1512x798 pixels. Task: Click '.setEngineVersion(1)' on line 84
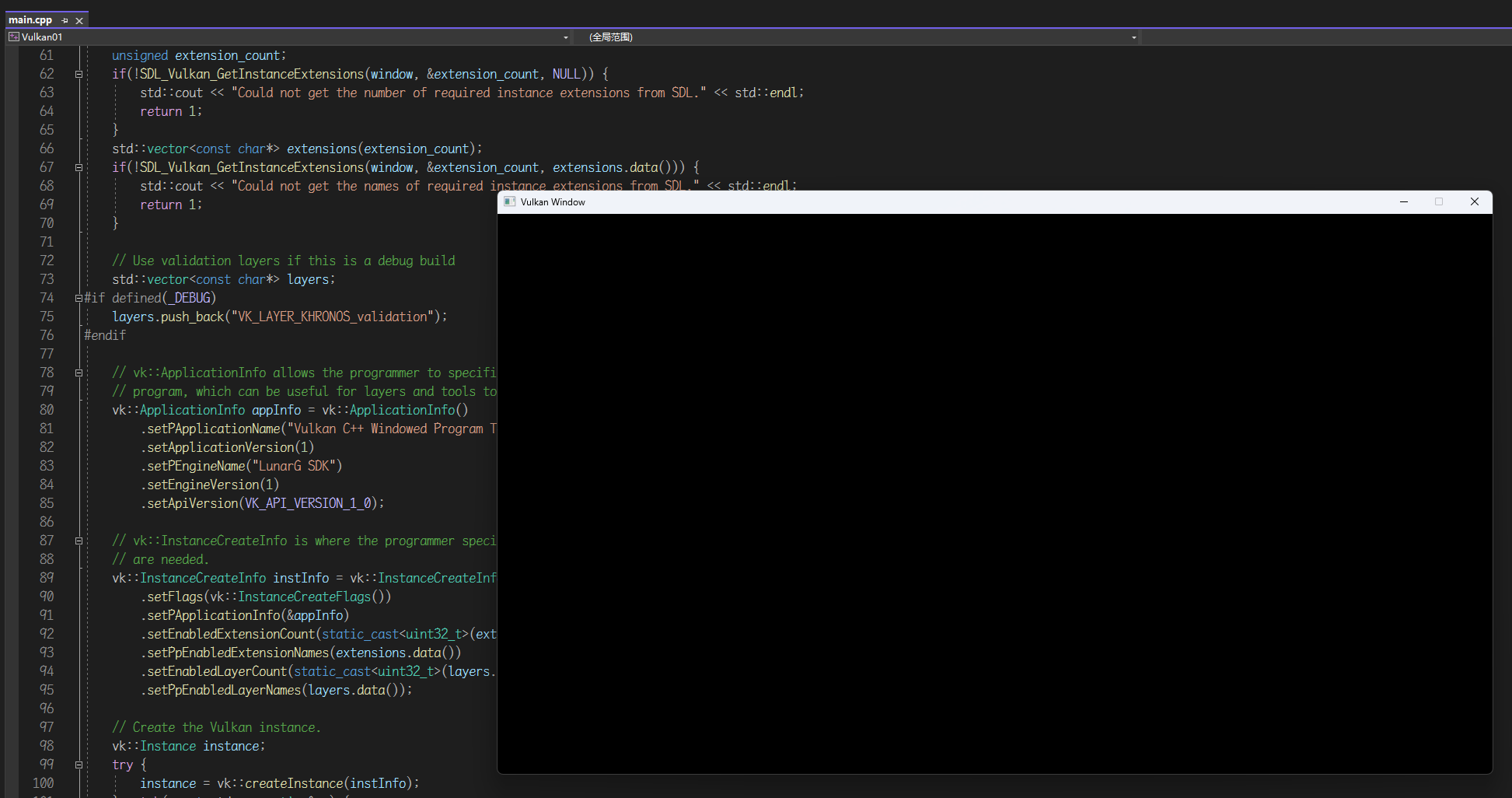click(210, 485)
